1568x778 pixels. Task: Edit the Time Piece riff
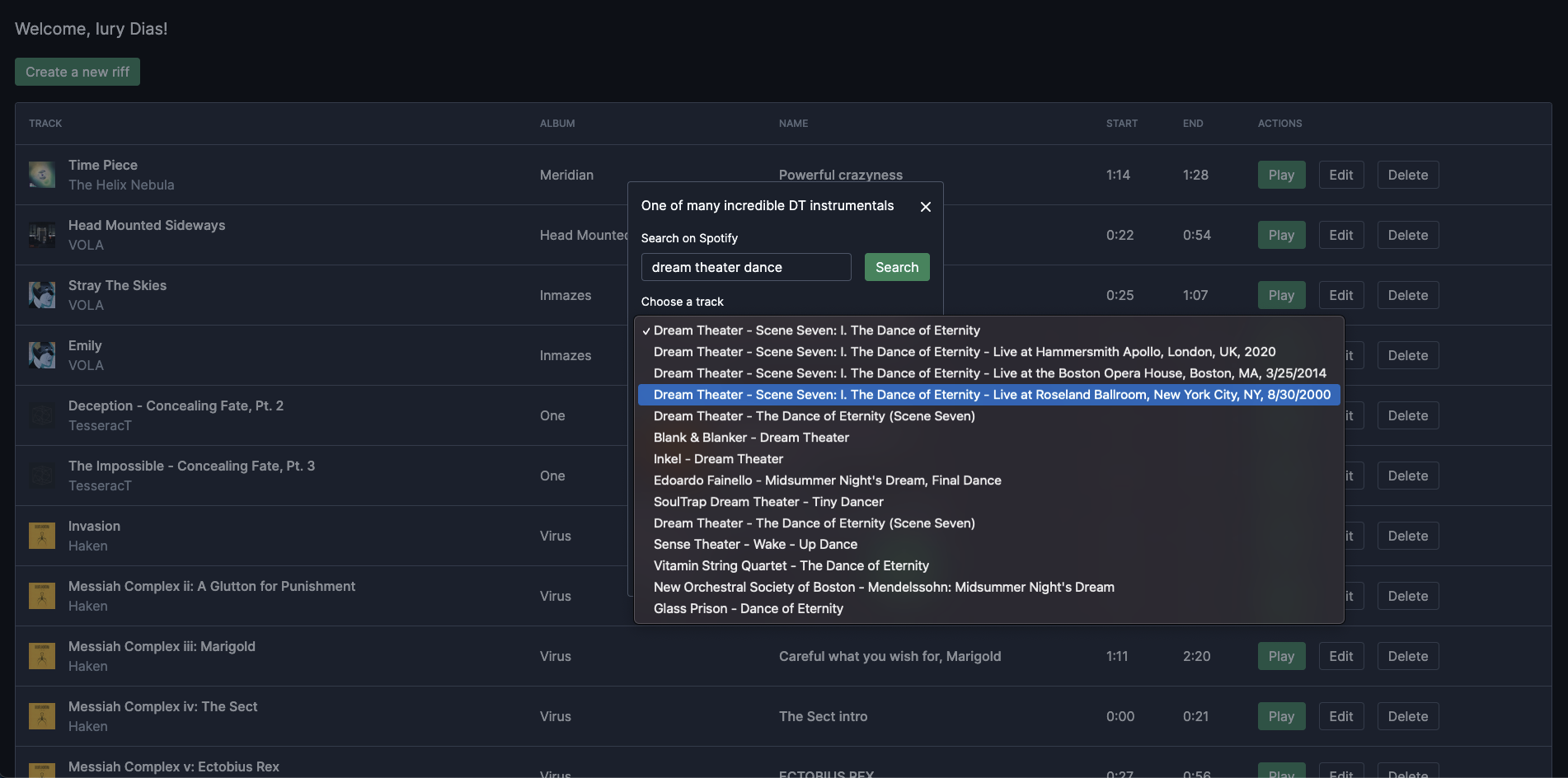click(1340, 175)
